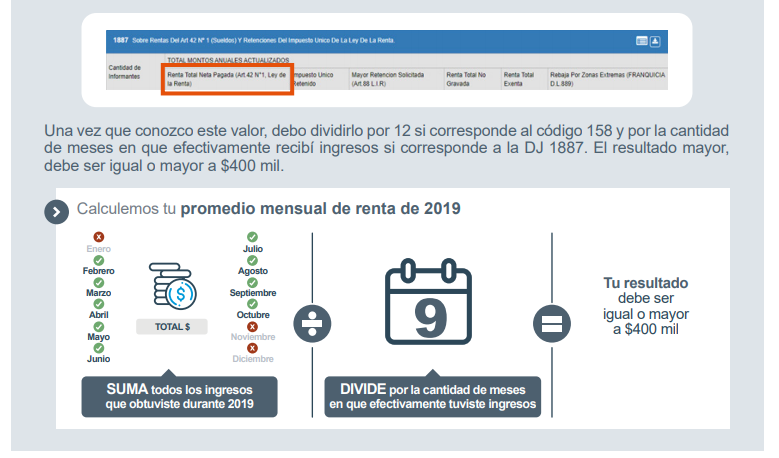Click the green check above Agosto
The image size is (779, 458).
tap(252, 260)
